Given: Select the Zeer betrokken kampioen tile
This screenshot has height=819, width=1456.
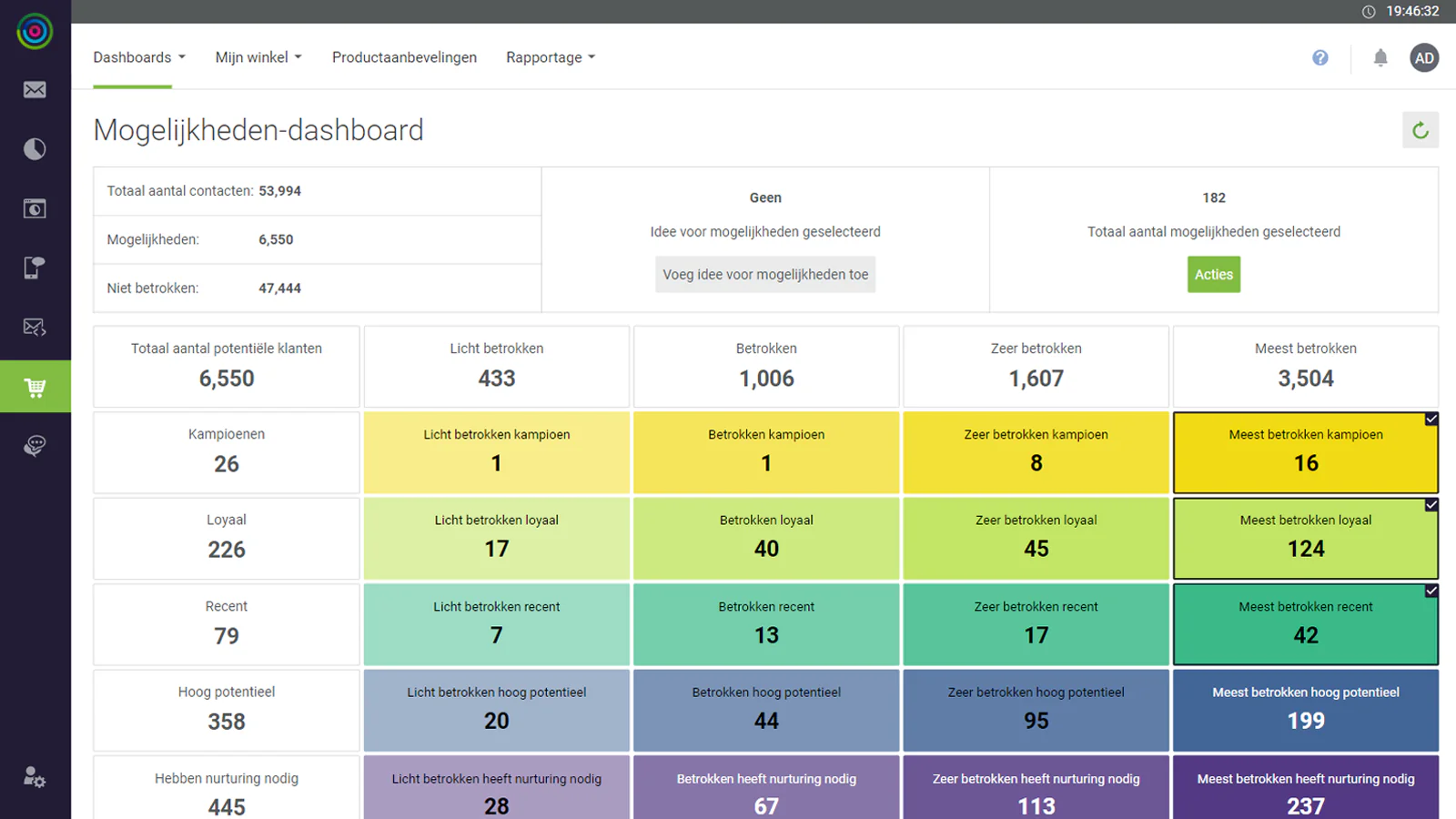Looking at the screenshot, I should 1036,452.
